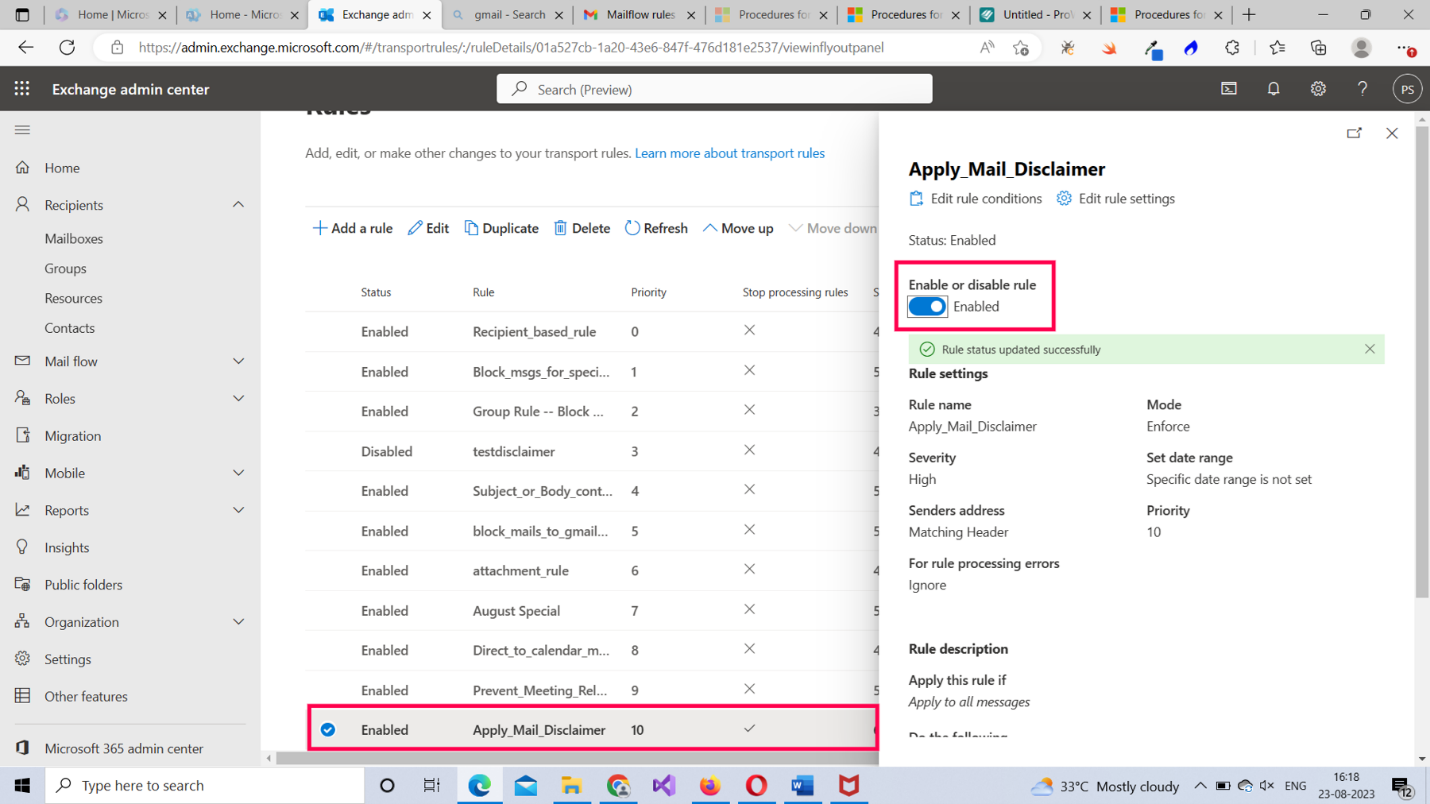The width and height of the screenshot is (1430, 804).
Task: Open Cloud Shell icon in header
Action: (x=1229, y=89)
